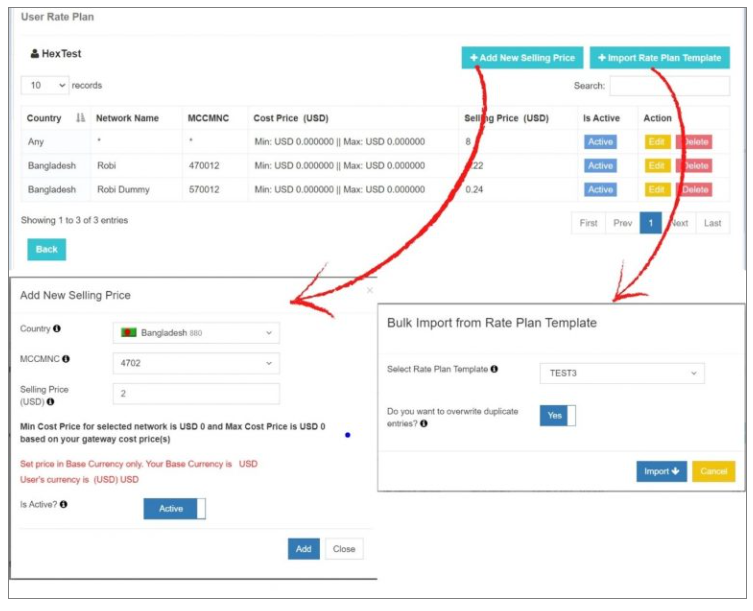Click the Network Name column header
The height and width of the screenshot is (611, 753).
tap(127, 118)
